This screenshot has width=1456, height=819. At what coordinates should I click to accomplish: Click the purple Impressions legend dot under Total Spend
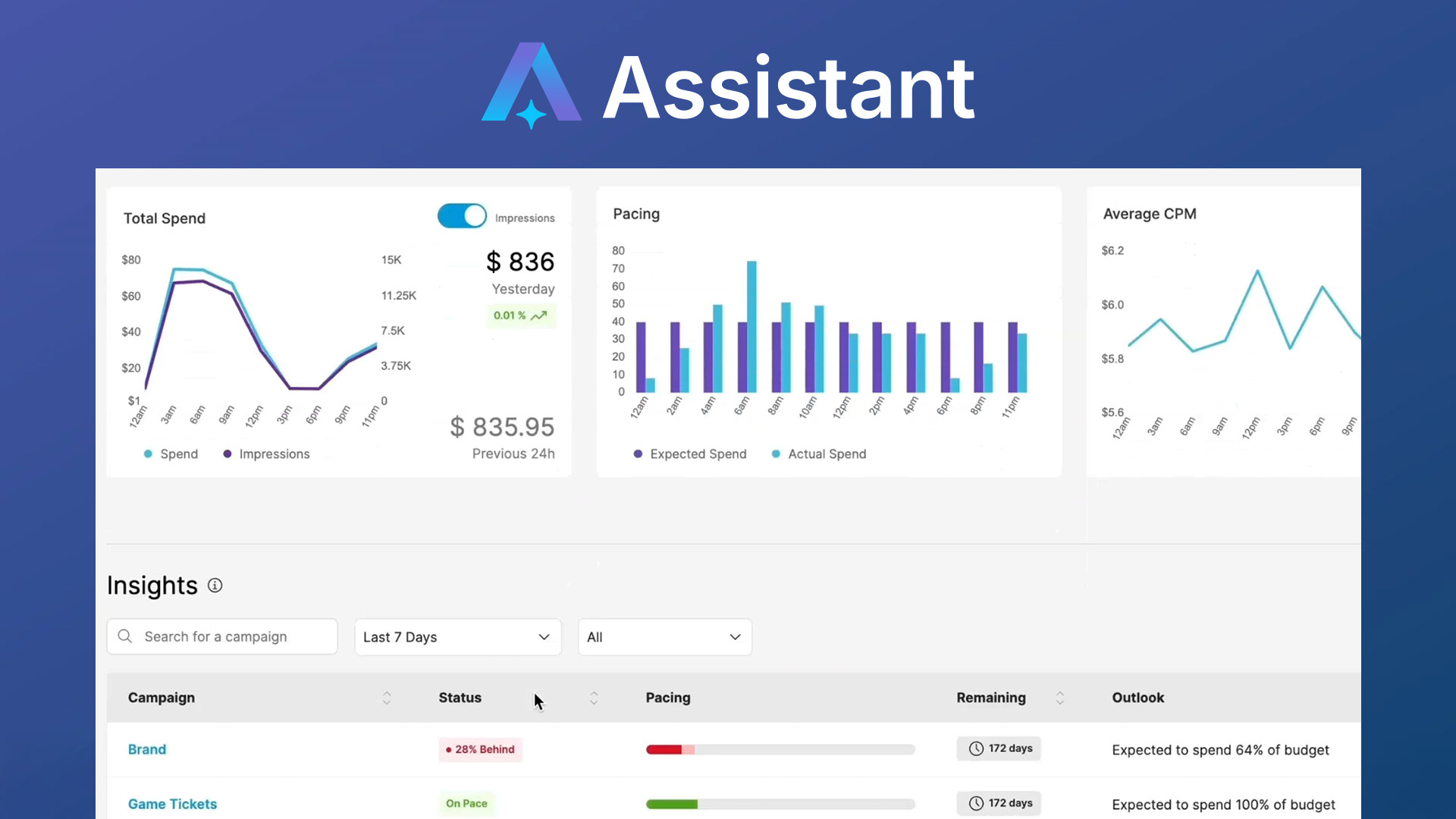click(227, 453)
